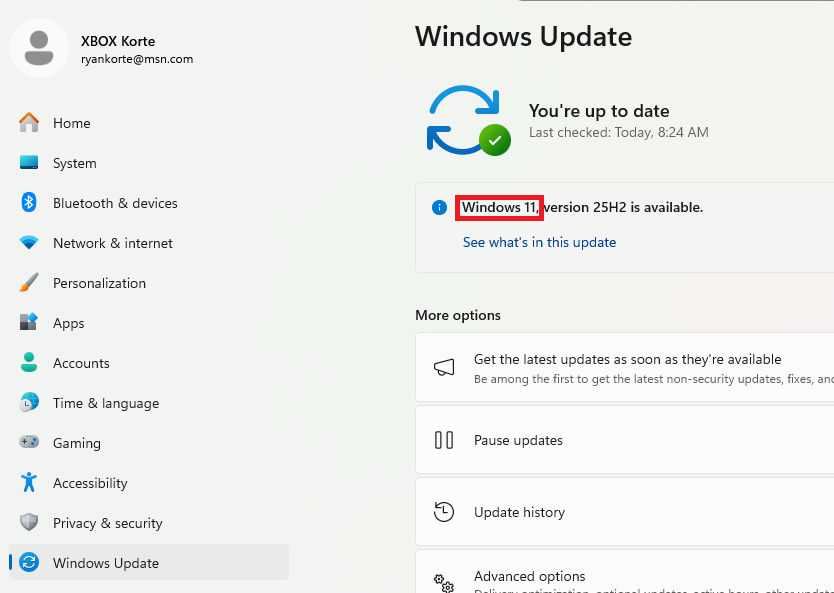
Task: Go to Time & language settings
Action: [105, 403]
